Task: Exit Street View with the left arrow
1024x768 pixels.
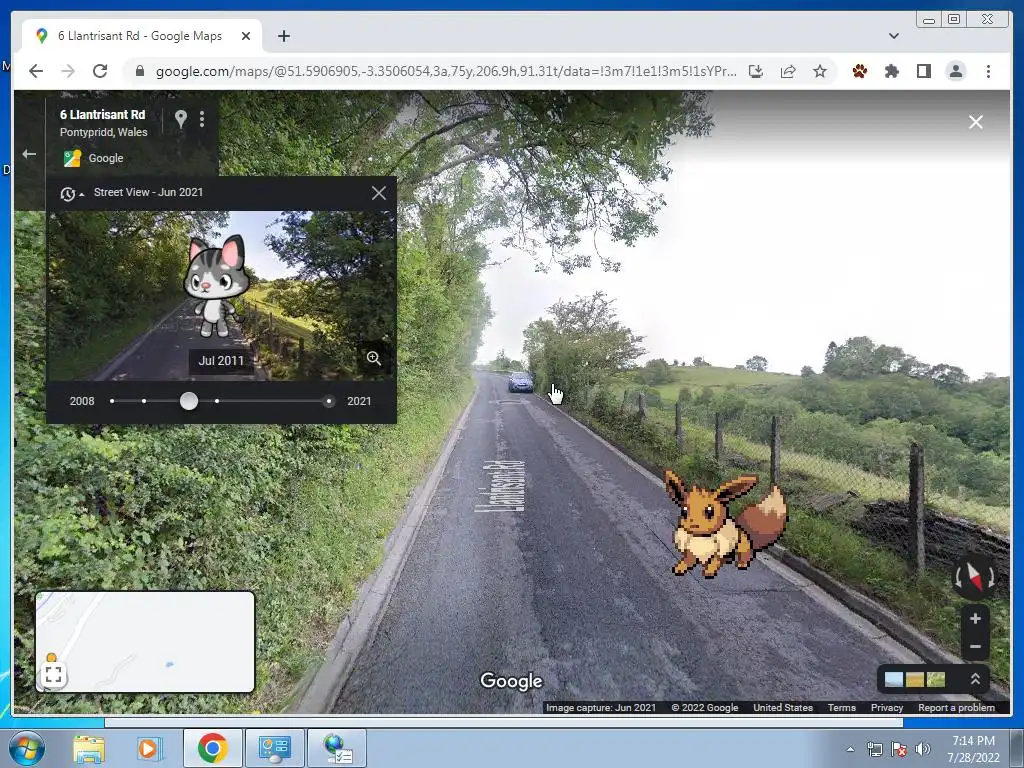Action: click(x=29, y=154)
